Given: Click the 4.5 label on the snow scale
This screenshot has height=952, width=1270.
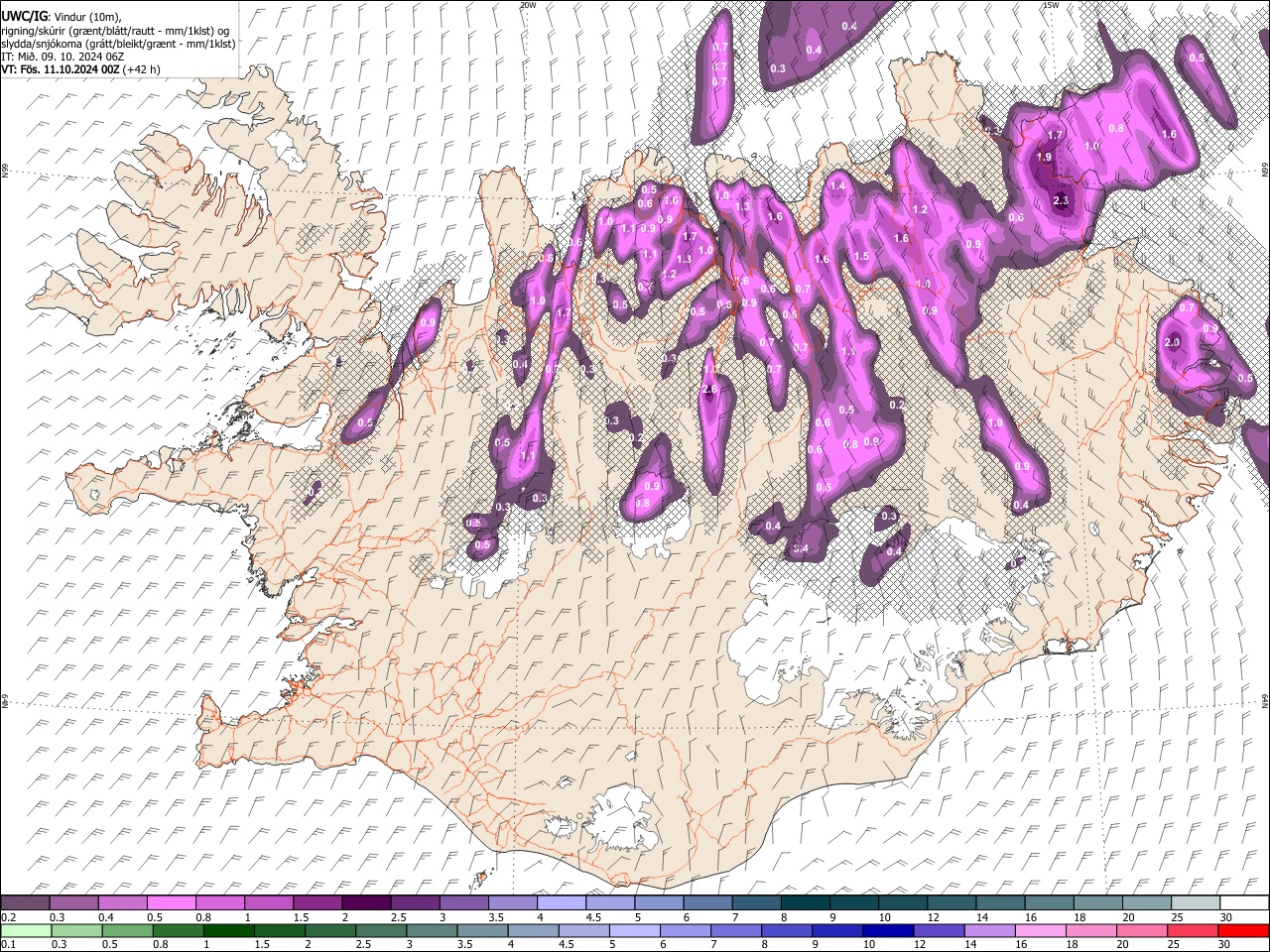Looking at the screenshot, I should click(592, 917).
